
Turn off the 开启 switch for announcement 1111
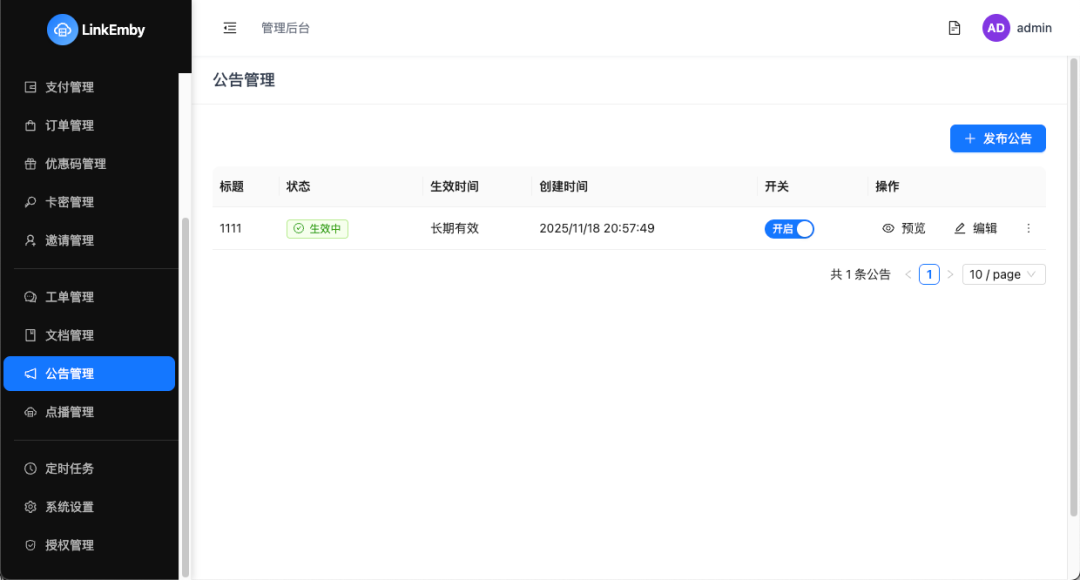tap(789, 228)
